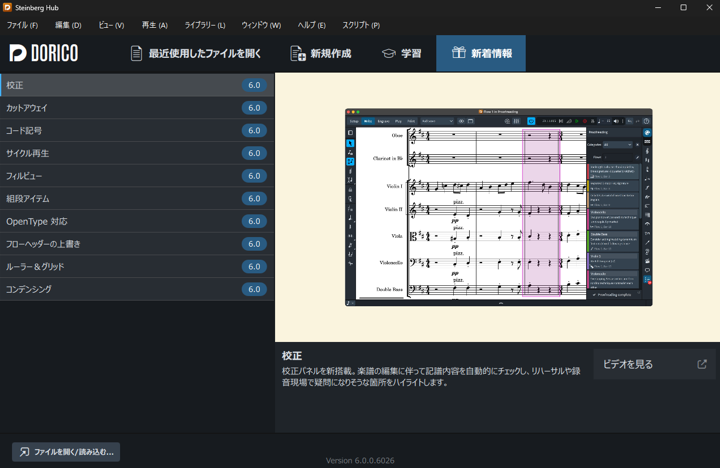Switch to 学習 tab
The image size is (720, 468).
pos(401,53)
